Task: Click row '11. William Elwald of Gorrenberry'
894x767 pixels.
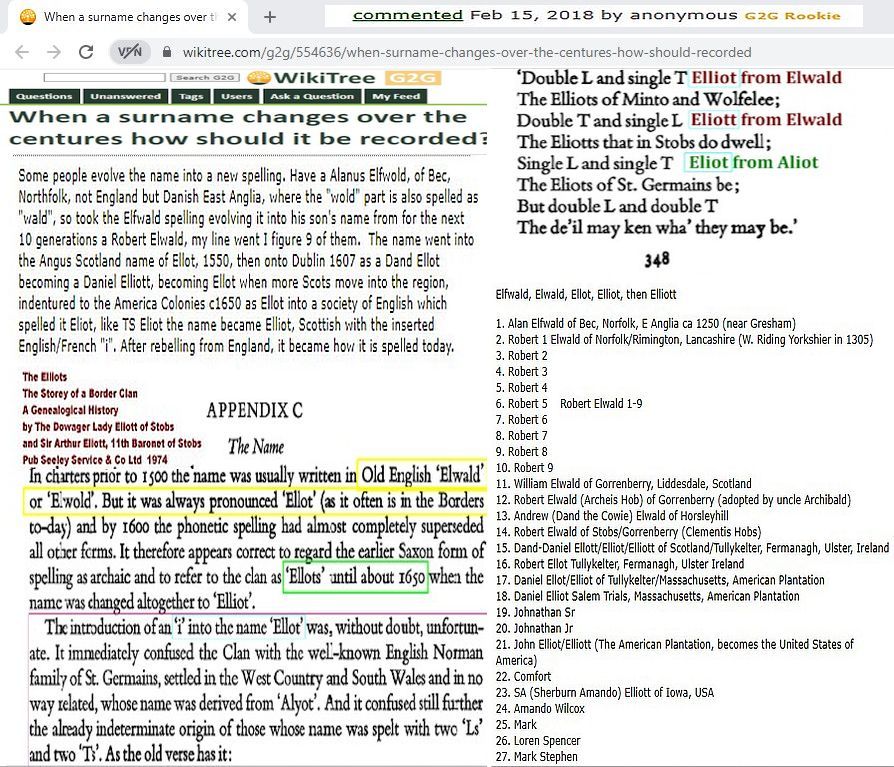Action: click(624, 484)
